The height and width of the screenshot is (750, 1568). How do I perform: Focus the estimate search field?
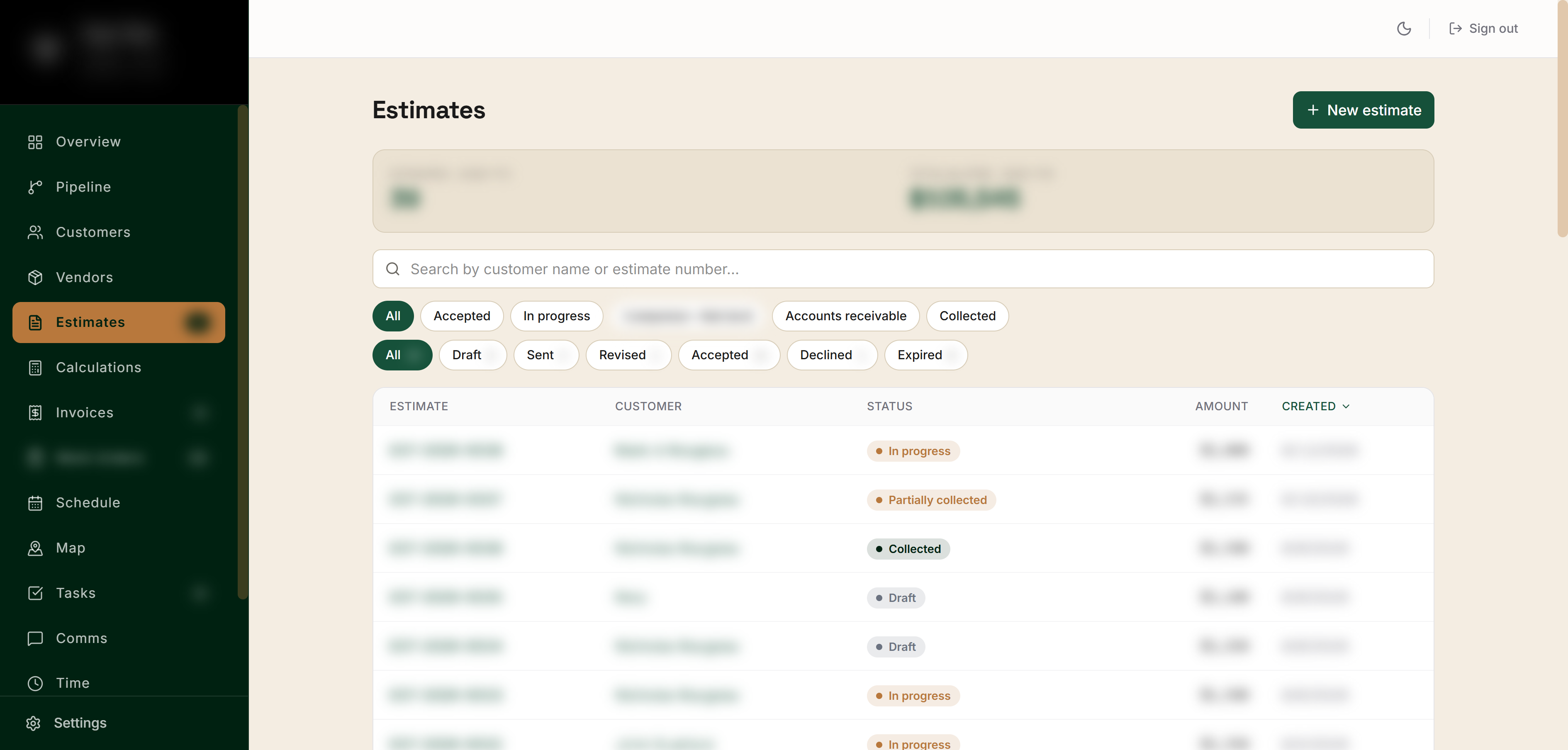(903, 269)
